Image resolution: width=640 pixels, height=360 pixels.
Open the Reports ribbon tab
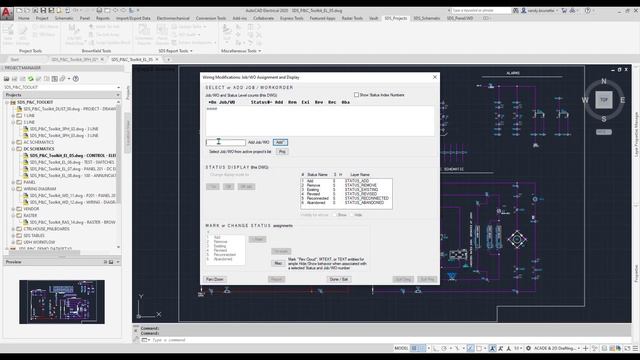coord(103,18)
